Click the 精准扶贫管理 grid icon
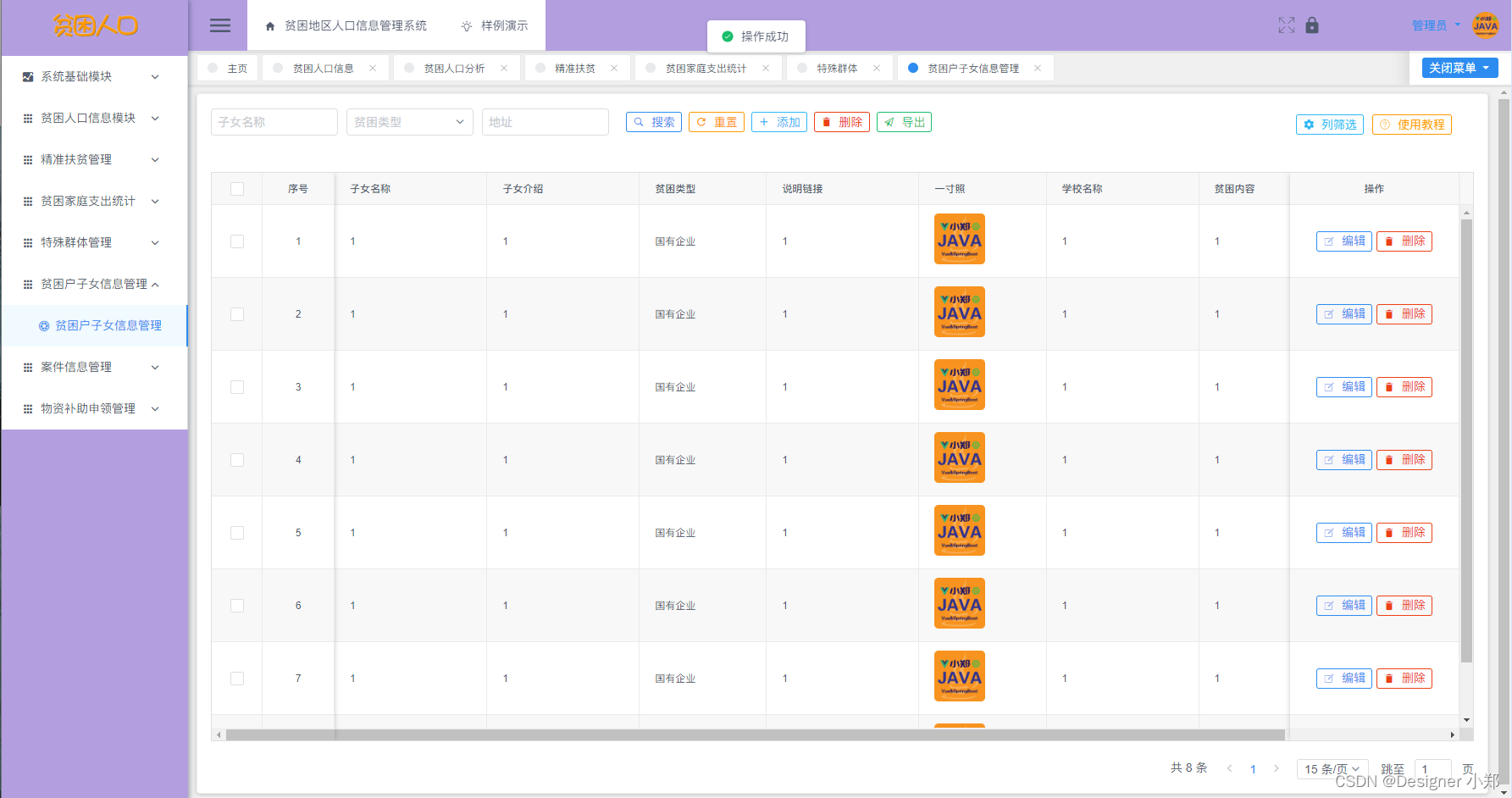The width and height of the screenshot is (1512, 798). pyautogui.click(x=28, y=160)
